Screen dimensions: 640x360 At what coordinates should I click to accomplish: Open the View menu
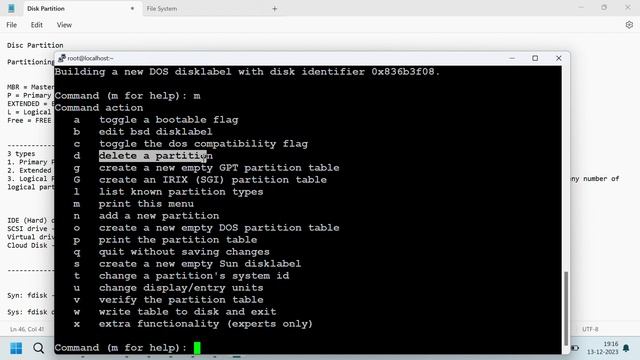click(x=64, y=25)
